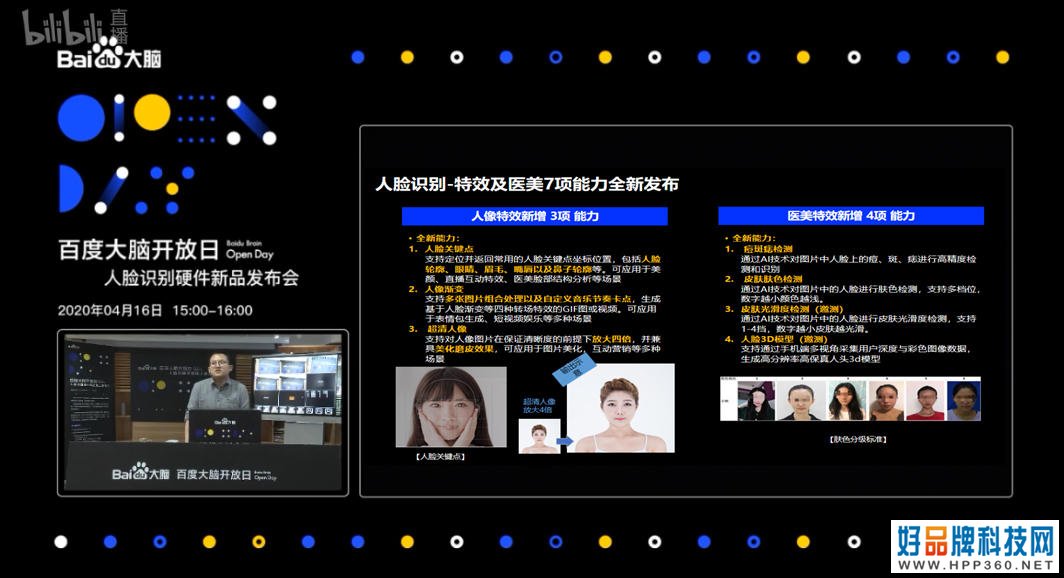Select the 痘斑痣检测 heading

click(767, 249)
